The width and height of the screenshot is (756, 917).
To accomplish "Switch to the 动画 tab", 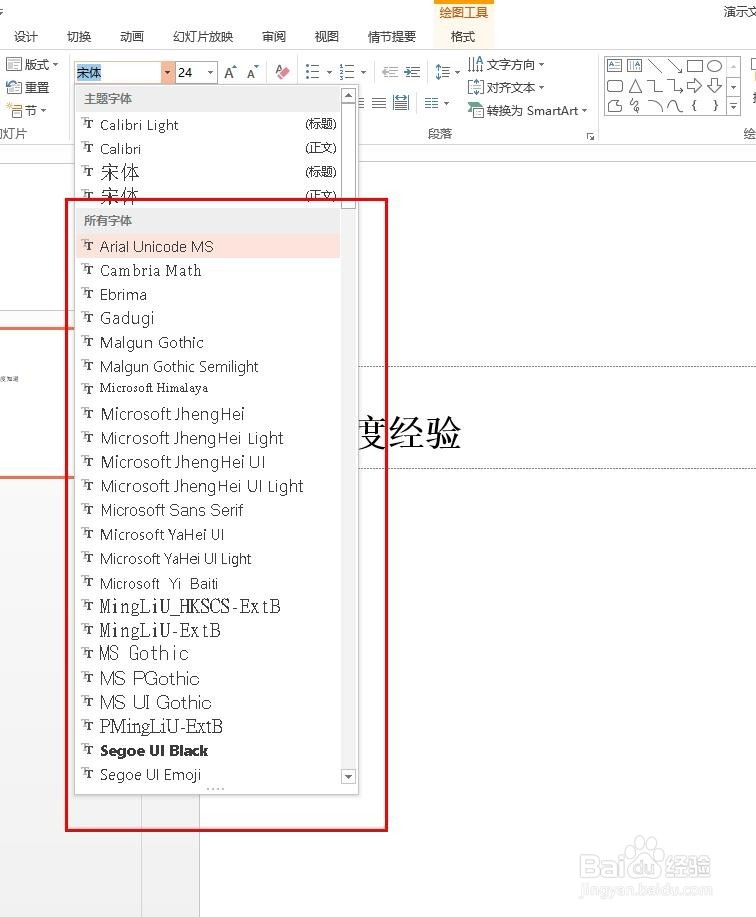I will [132, 37].
